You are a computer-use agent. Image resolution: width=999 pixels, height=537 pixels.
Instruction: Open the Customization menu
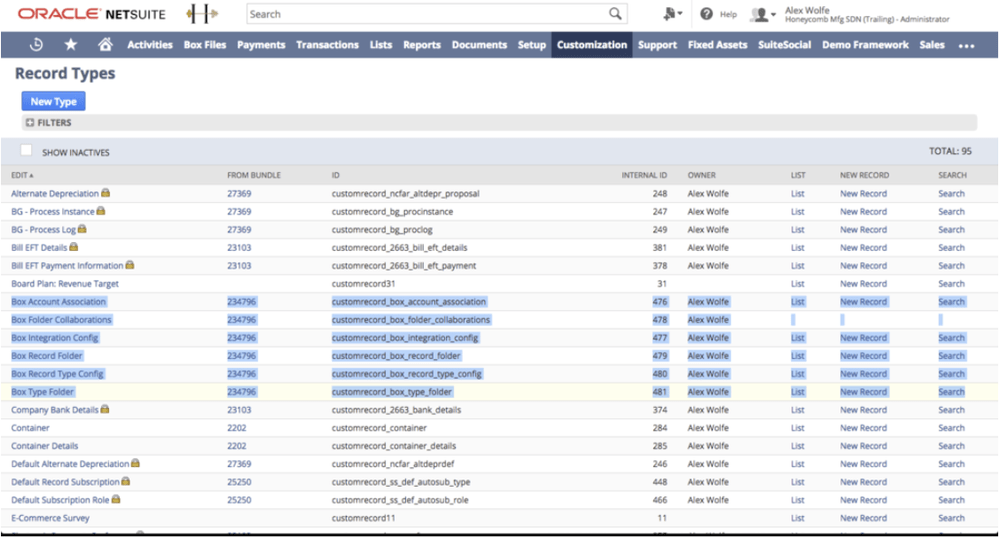(592, 45)
